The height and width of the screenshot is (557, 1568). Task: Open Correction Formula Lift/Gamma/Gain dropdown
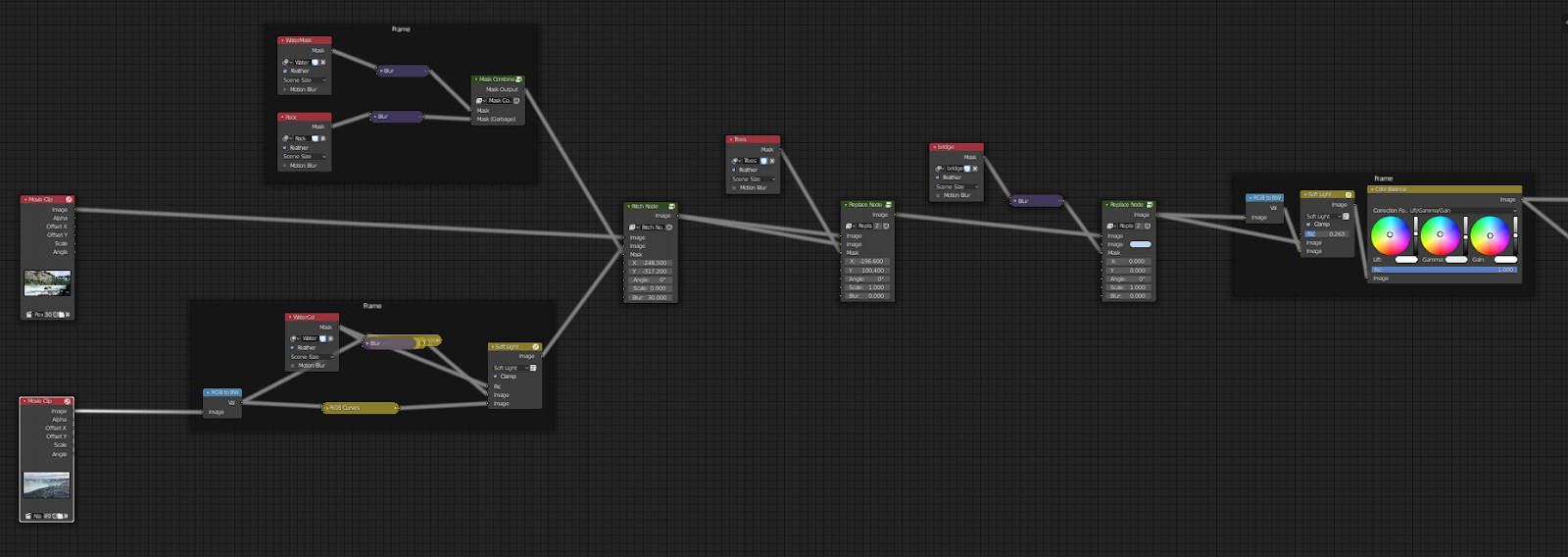[x=1464, y=211]
